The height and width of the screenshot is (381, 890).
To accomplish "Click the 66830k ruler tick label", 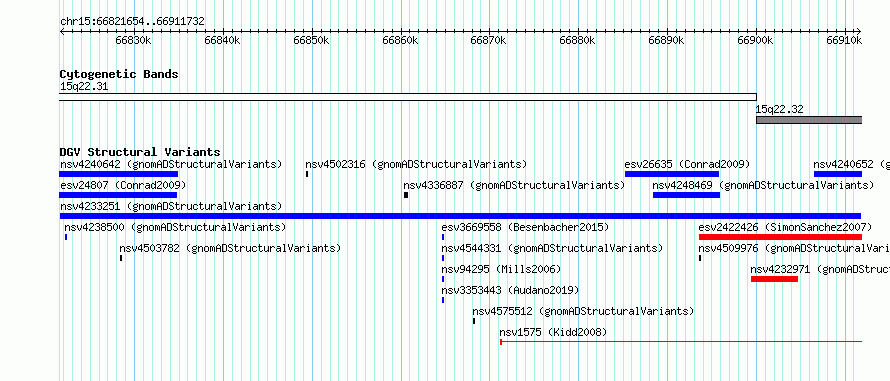I will 133,40.
